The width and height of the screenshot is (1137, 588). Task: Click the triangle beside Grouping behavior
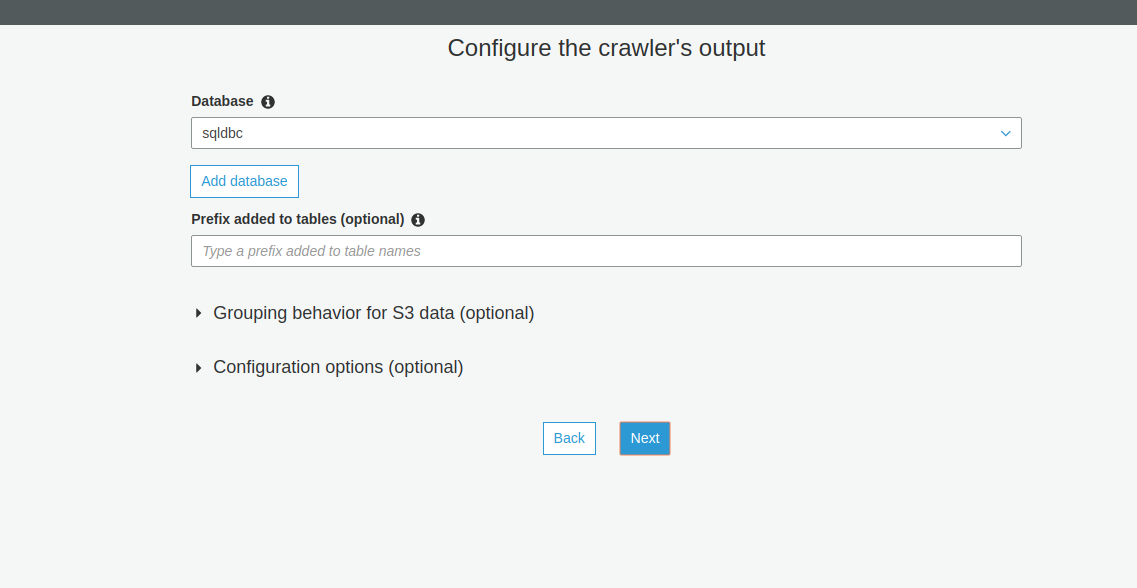click(198, 314)
